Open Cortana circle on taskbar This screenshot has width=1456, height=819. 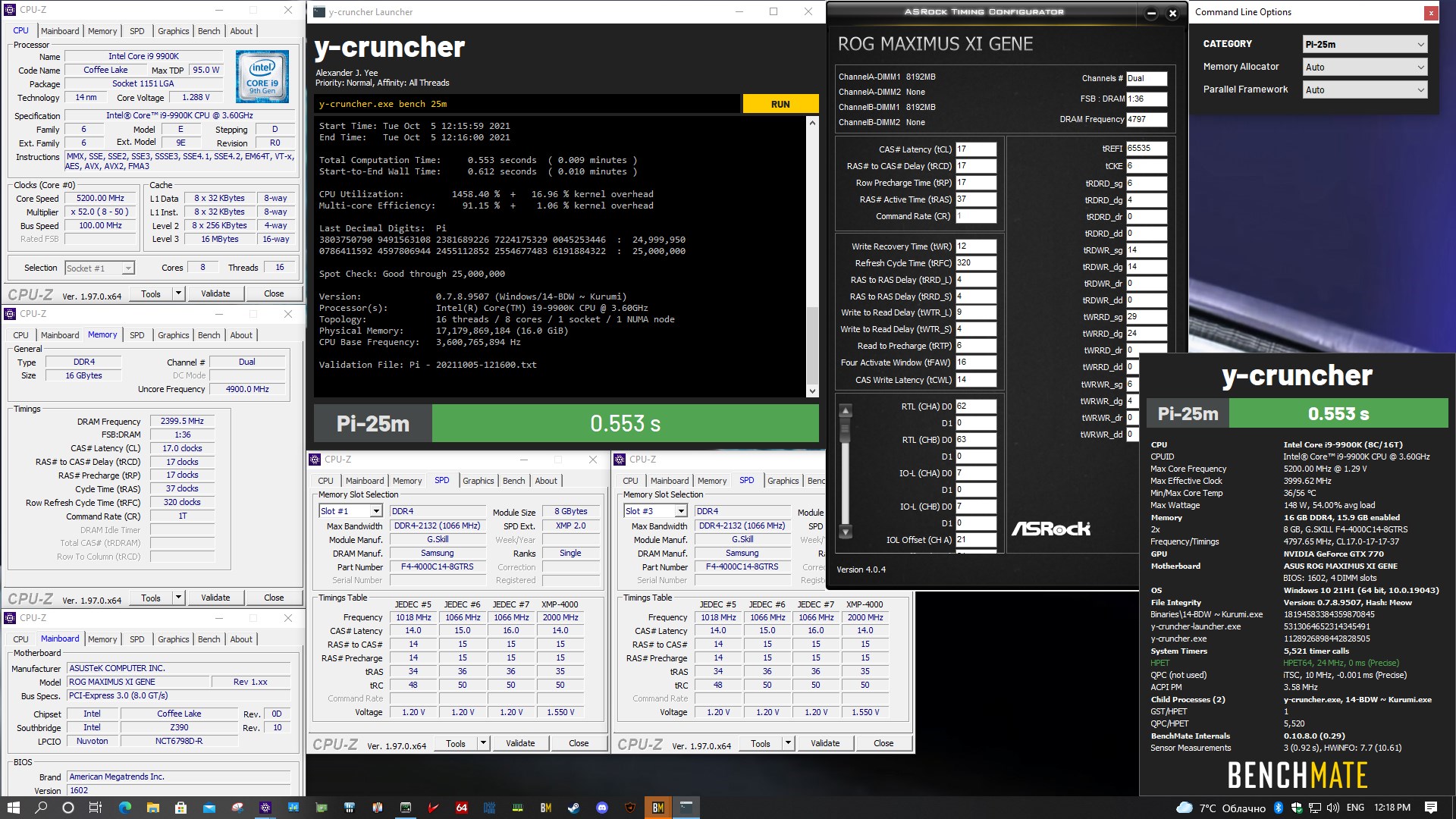[67, 808]
